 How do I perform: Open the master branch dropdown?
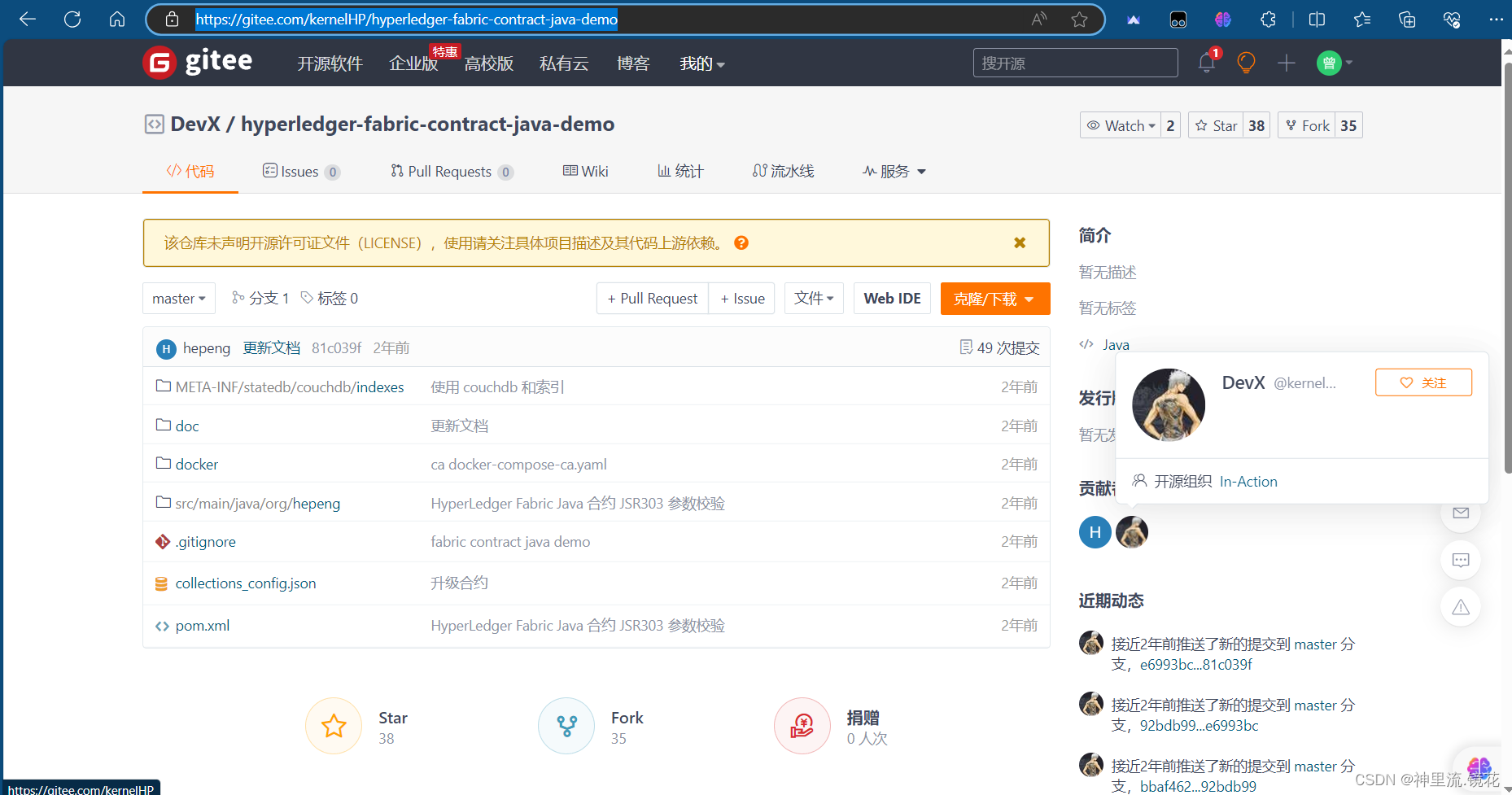(178, 298)
